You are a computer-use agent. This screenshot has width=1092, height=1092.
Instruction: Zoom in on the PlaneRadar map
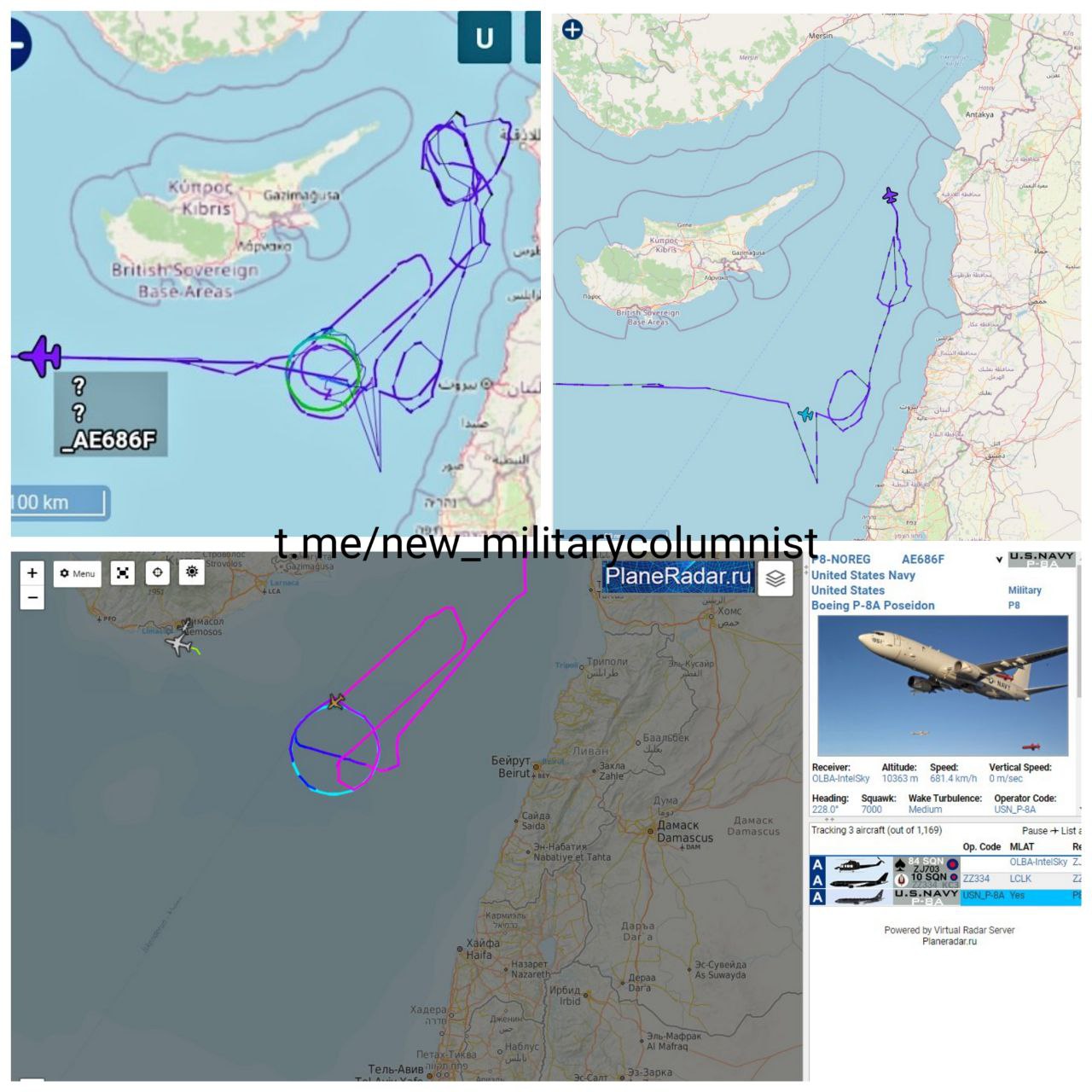32,573
